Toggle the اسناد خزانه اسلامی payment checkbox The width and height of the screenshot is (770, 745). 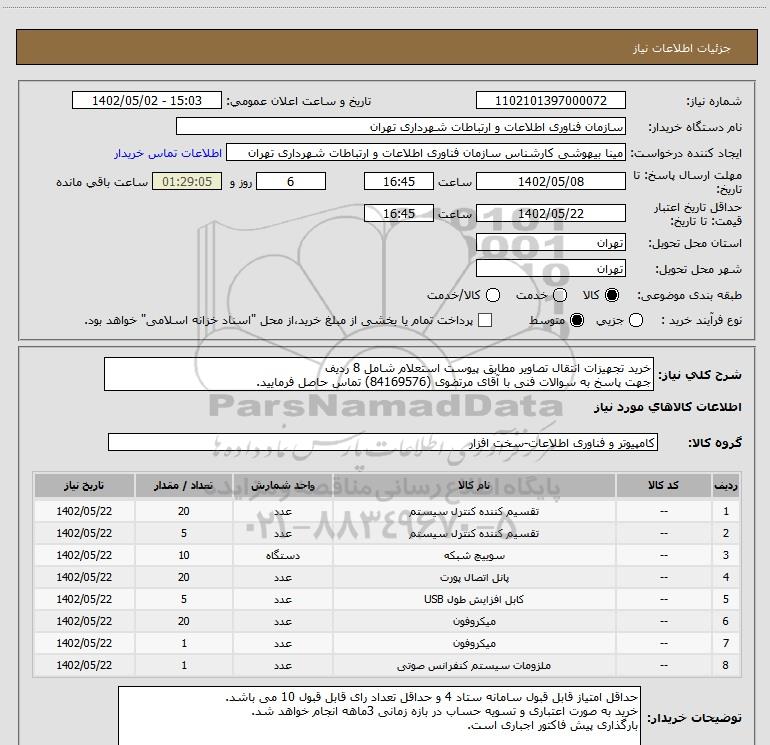click(485, 320)
